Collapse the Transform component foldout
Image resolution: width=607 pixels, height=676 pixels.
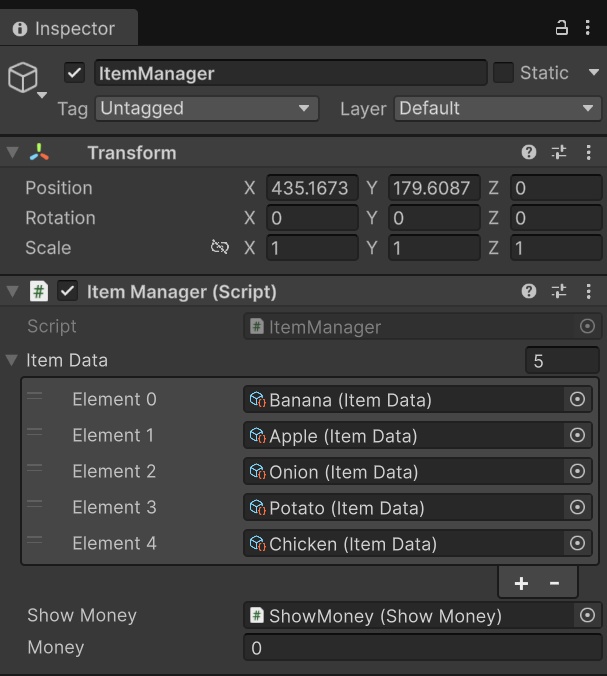[13, 152]
